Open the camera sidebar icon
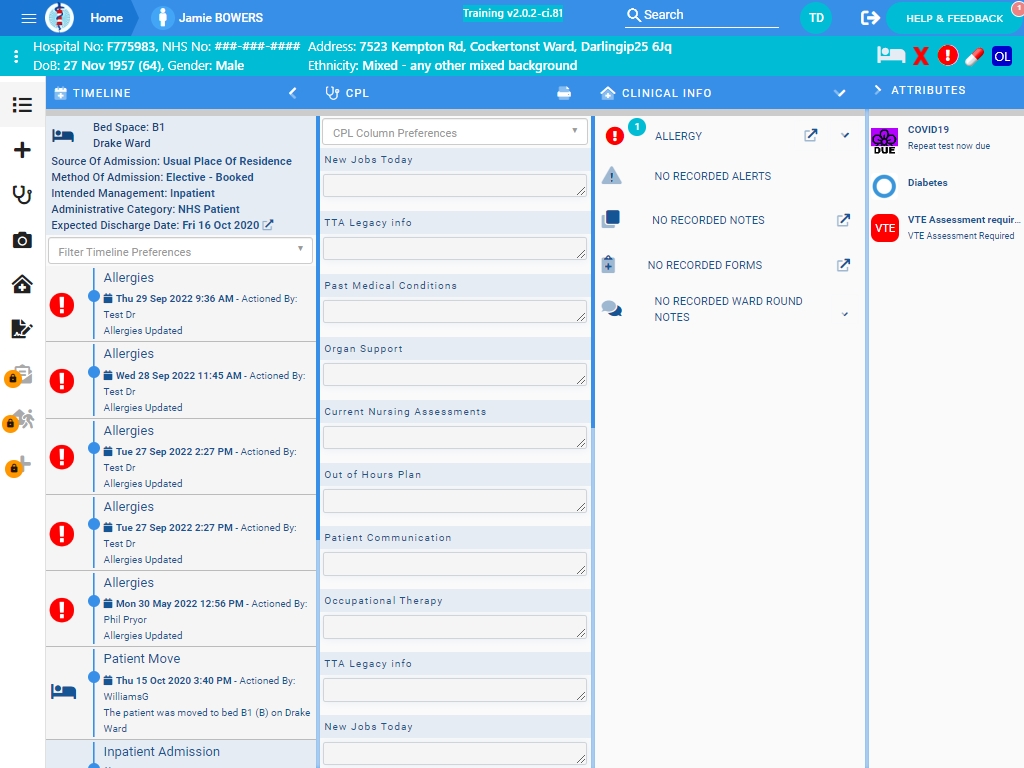The height and width of the screenshot is (768, 1024). coord(22,240)
